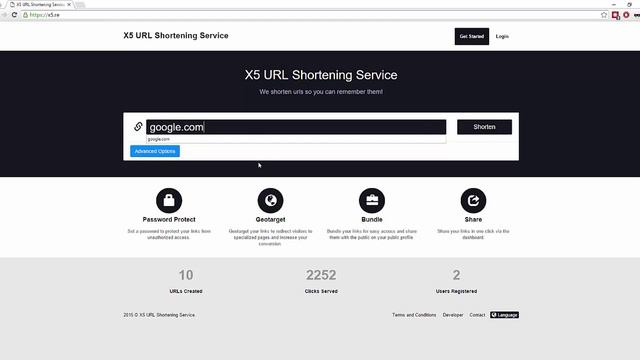Image resolution: width=640 pixels, height=360 pixels.
Task: Click the 10 URLs Created statistic
Action: point(186,281)
